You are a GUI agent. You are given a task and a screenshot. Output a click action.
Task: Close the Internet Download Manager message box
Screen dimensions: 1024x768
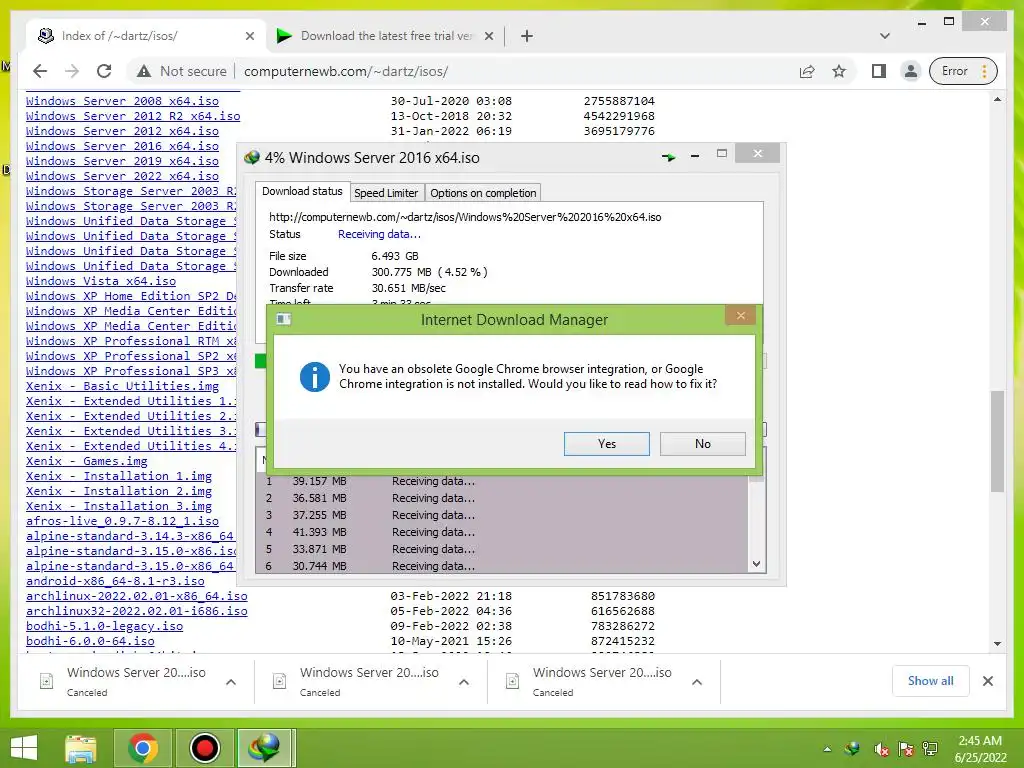point(741,316)
